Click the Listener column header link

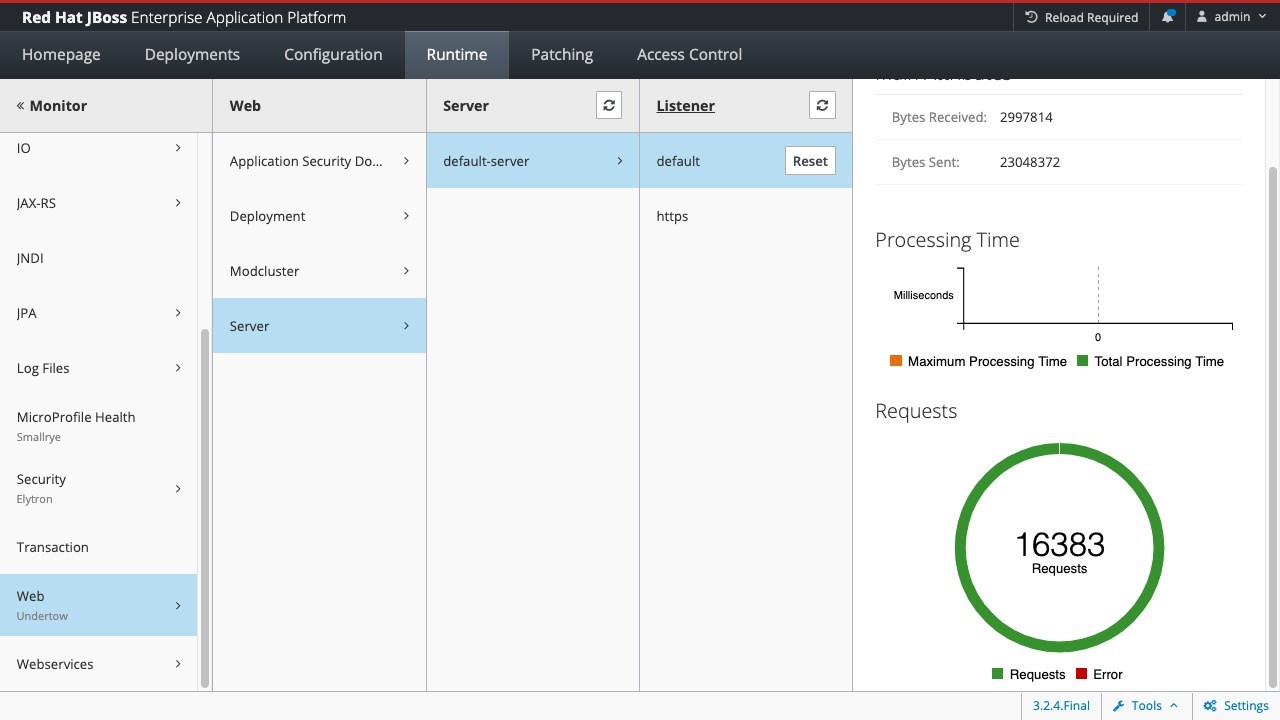click(686, 106)
